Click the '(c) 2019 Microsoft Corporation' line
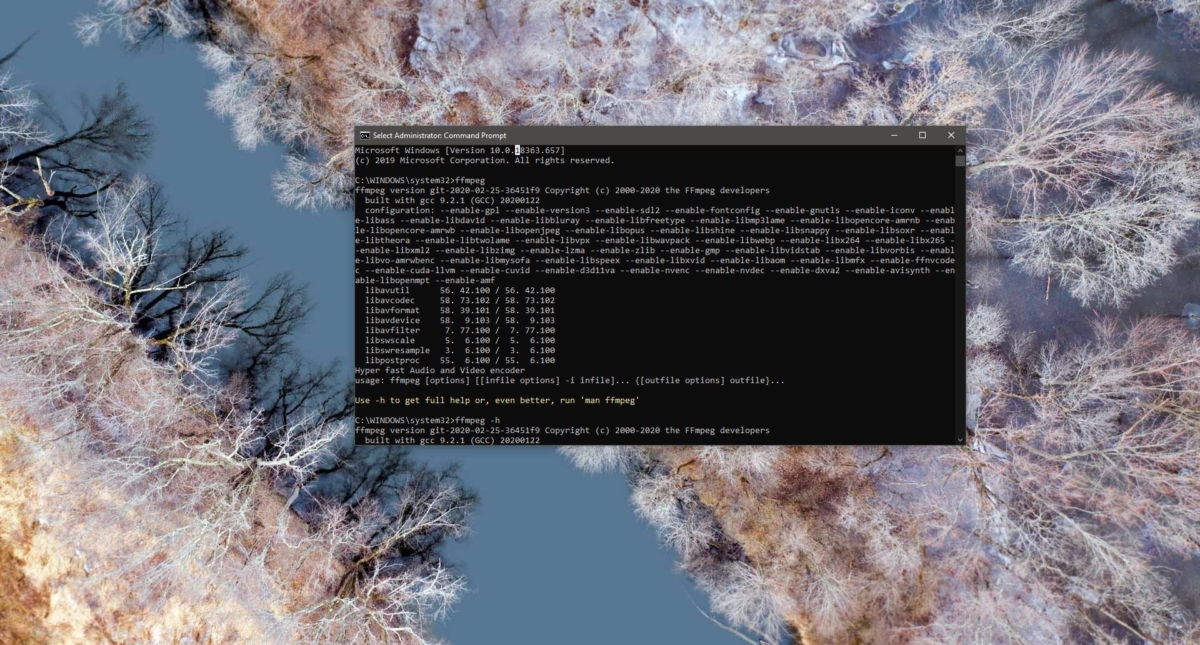Image resolution: width=1200 pixels, height=645 pixels. (485, 160)
